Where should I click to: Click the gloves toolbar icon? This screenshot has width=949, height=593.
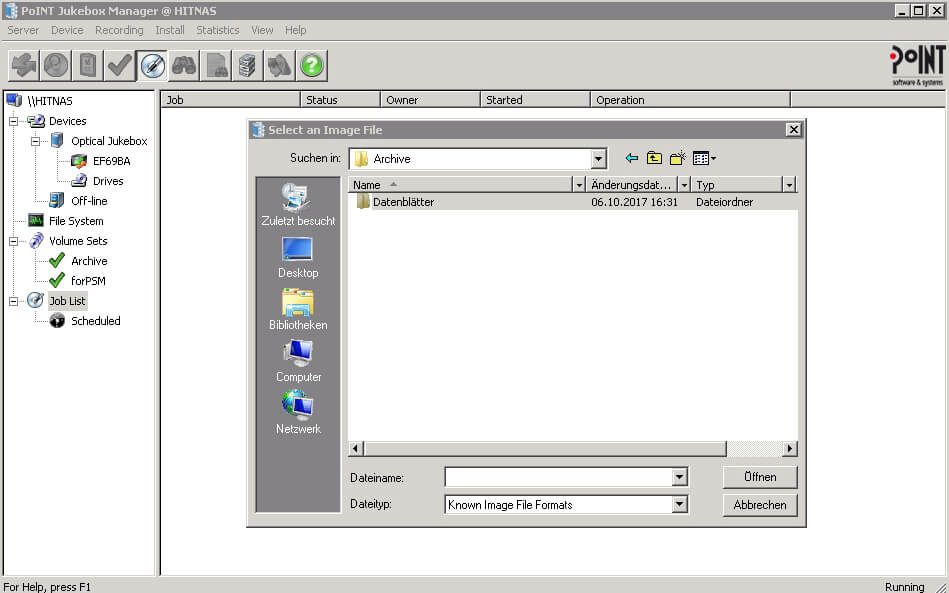coord(280,65)
